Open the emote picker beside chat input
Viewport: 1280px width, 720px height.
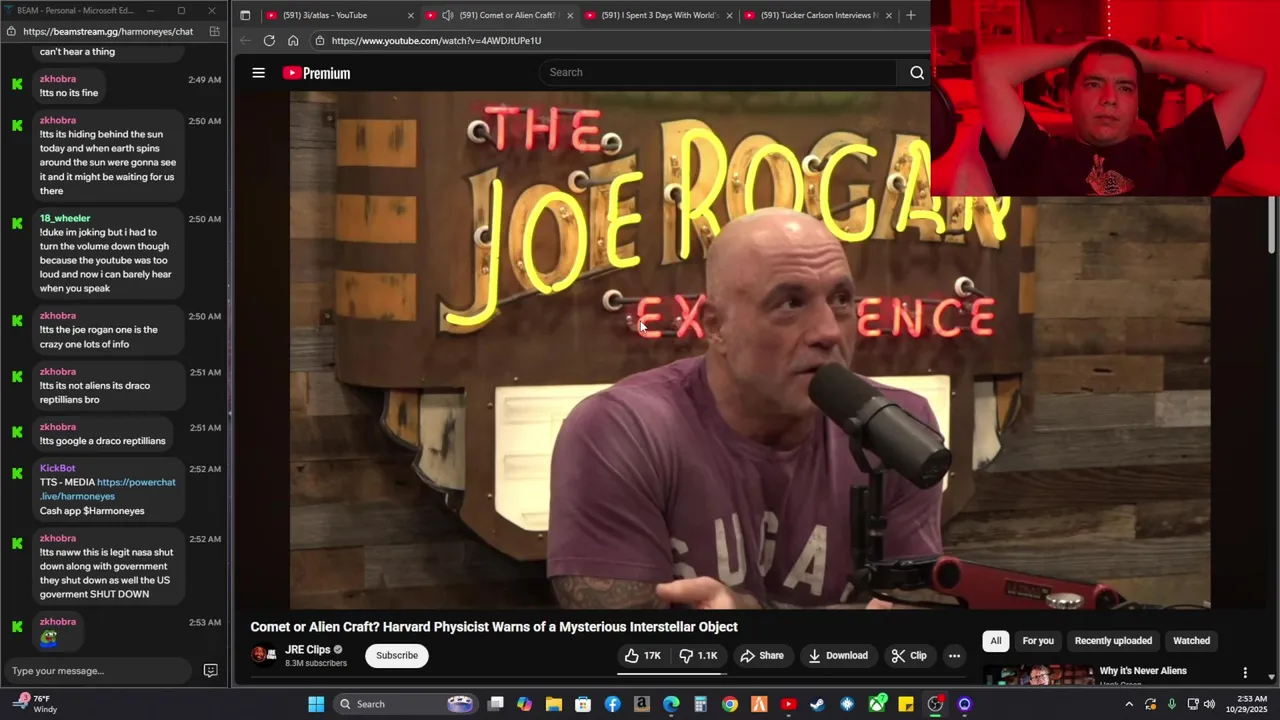211,671
